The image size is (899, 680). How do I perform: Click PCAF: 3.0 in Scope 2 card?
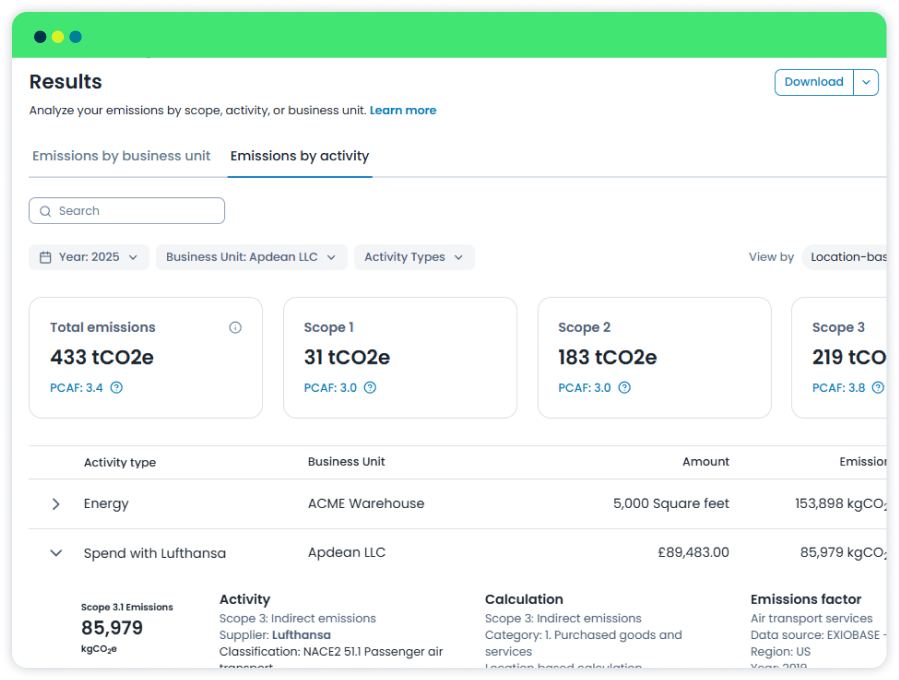[584, 388]
